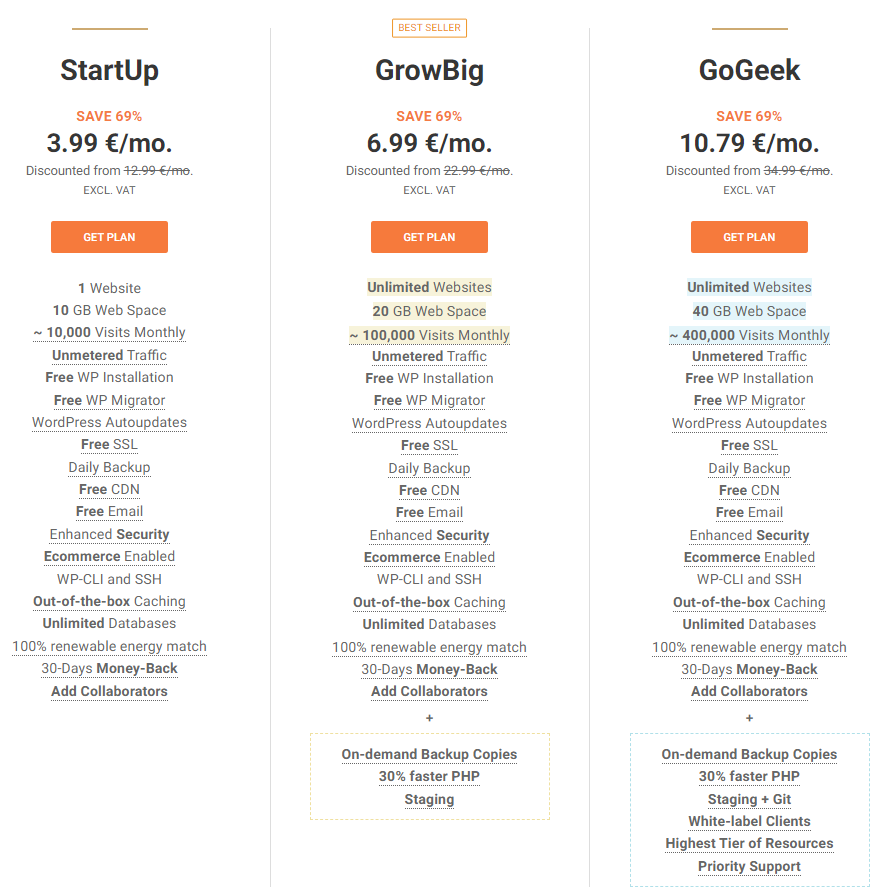Click GoGeek's 'Ecommerce Enabled' feature
Screen dimensions: 883x888
pos(749,557)
